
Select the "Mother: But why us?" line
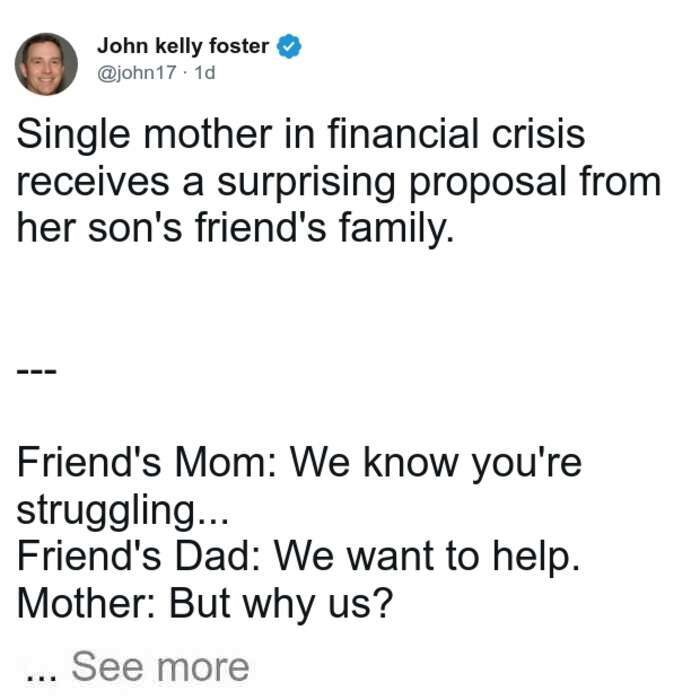pyautogui.click(x=204, y=604)
